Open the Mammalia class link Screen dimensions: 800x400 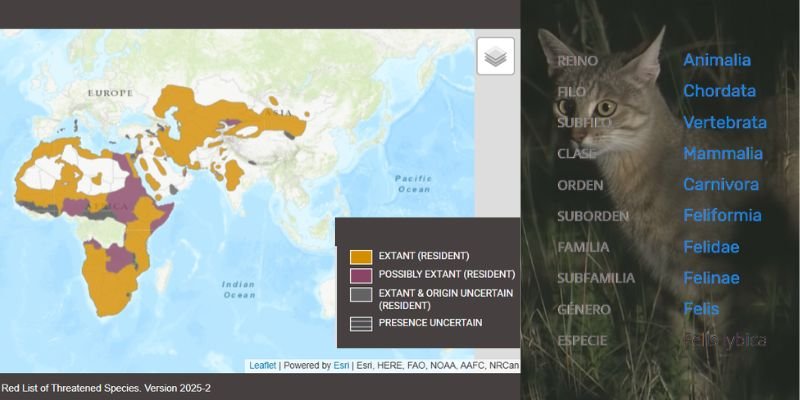[722, 153]
